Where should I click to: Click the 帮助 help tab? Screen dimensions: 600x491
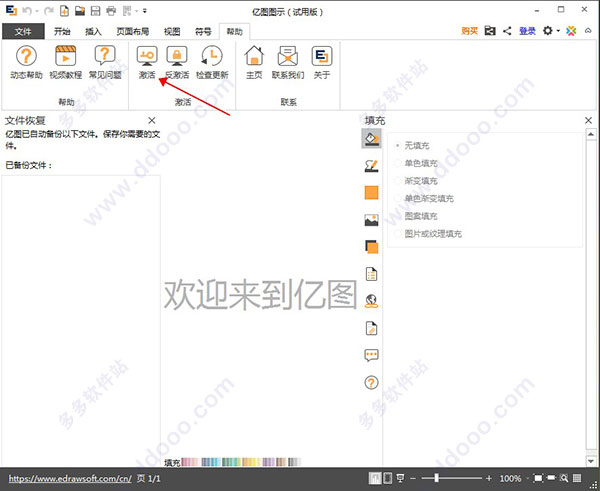(235, 31)
